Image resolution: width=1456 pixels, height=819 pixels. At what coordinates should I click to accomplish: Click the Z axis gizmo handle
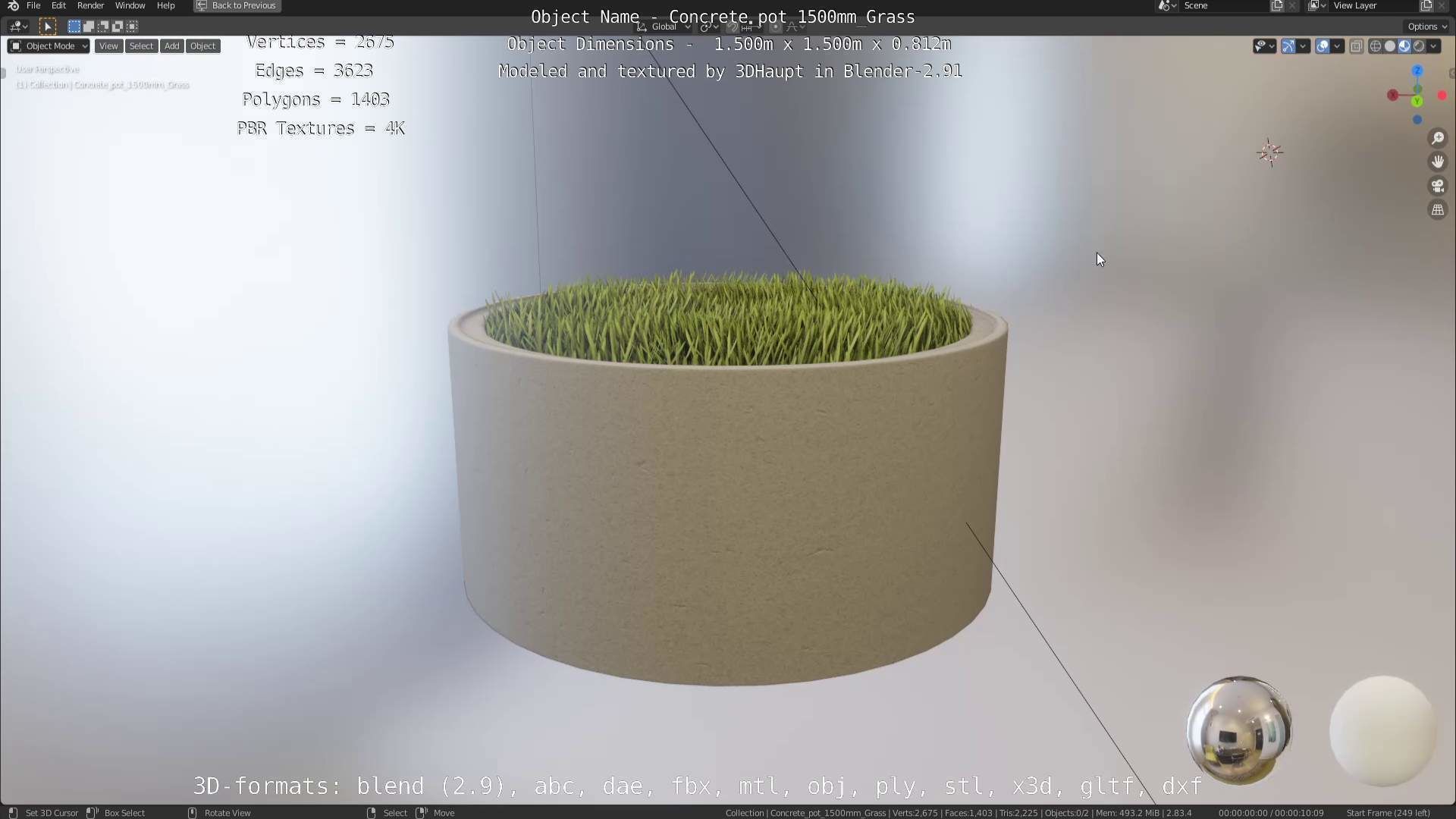coord(1417,71)
